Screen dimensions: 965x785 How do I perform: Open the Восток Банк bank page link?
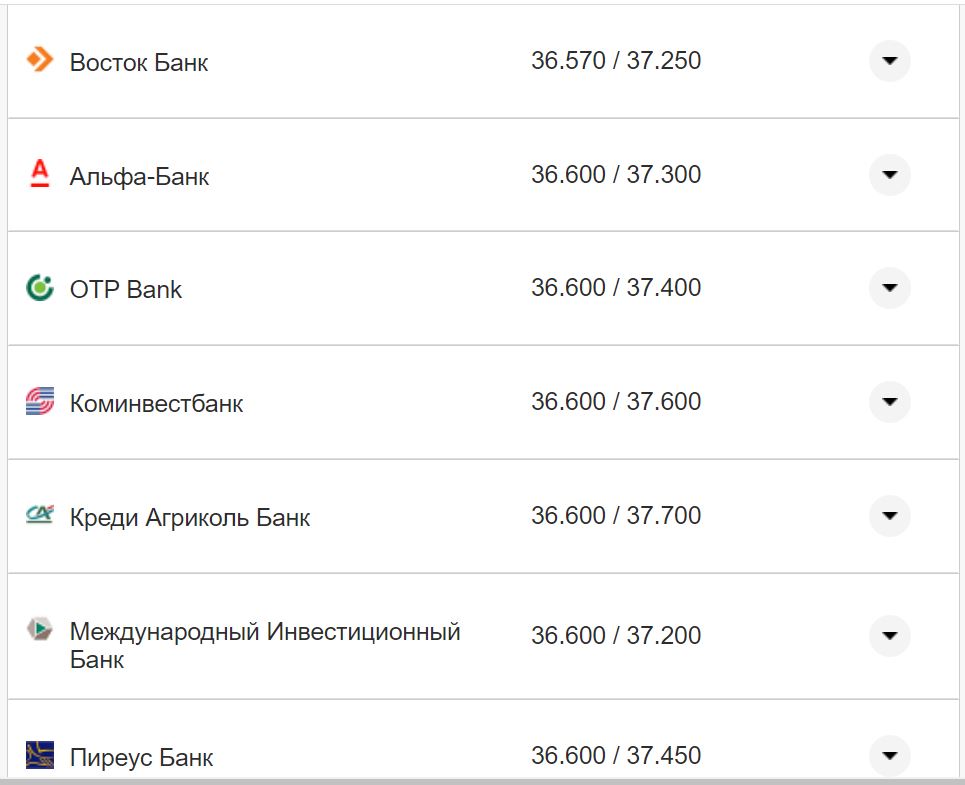138,62
